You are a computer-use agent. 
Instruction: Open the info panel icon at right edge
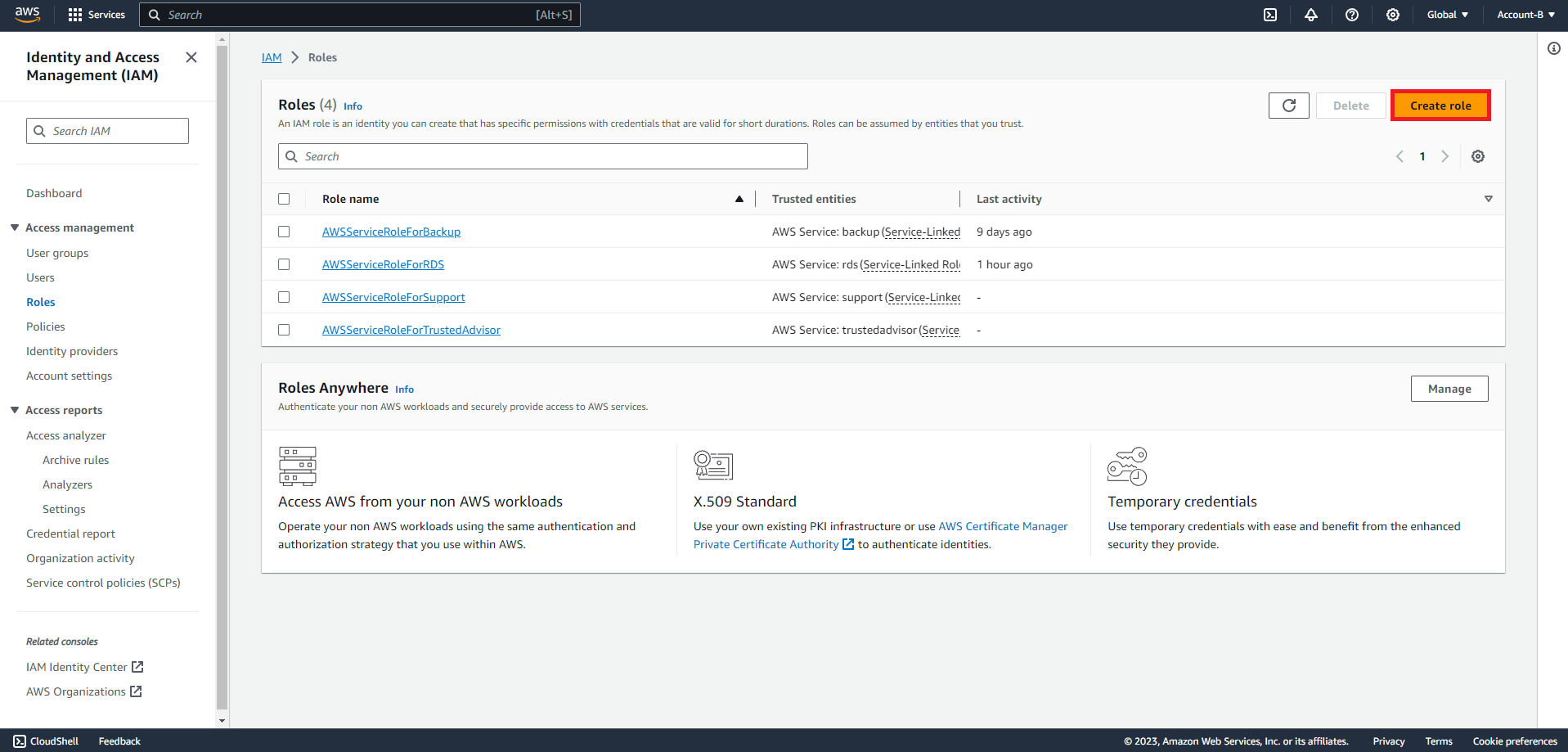1554,48
